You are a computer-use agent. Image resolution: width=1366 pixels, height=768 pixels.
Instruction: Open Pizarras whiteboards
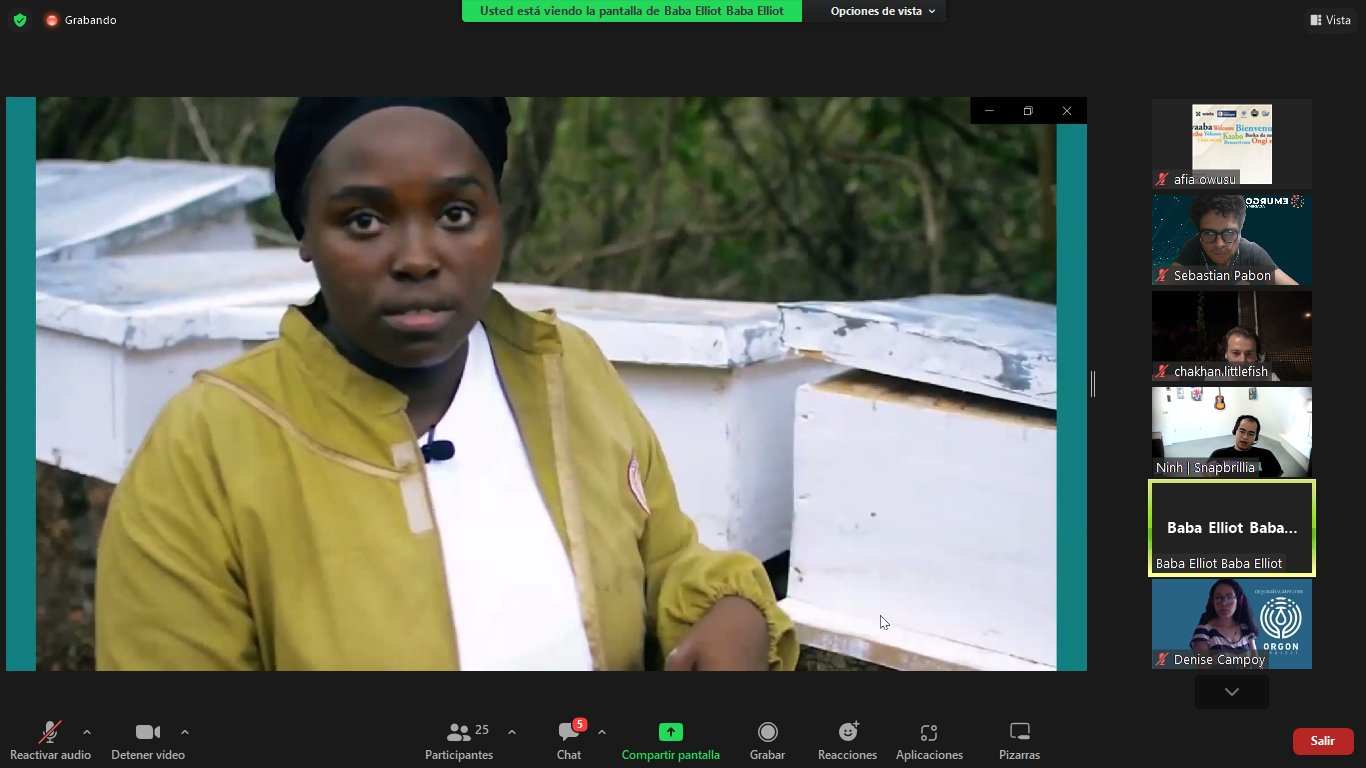[1019, 741]
